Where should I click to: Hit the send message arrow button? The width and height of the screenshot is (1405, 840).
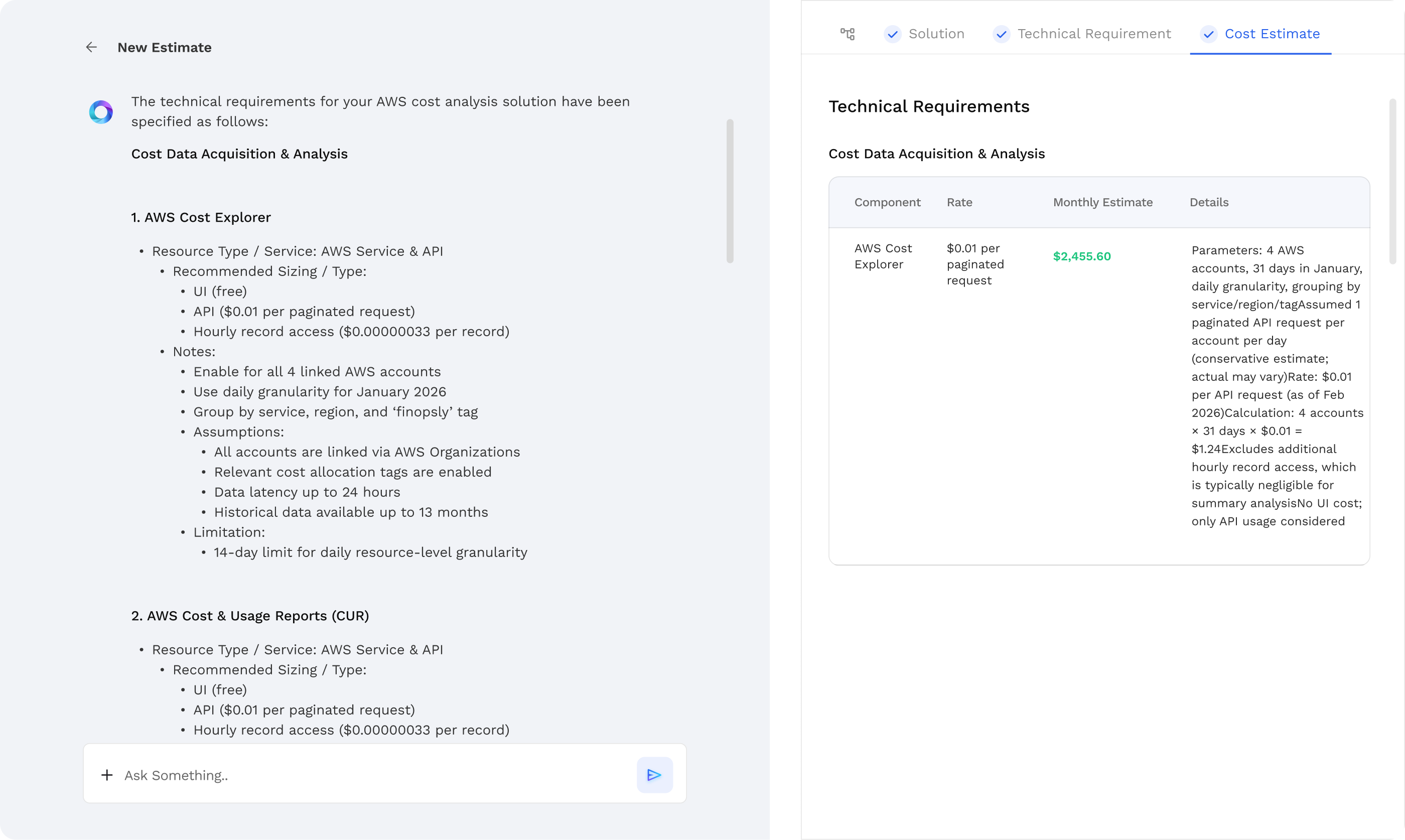(x=654, y=775)
